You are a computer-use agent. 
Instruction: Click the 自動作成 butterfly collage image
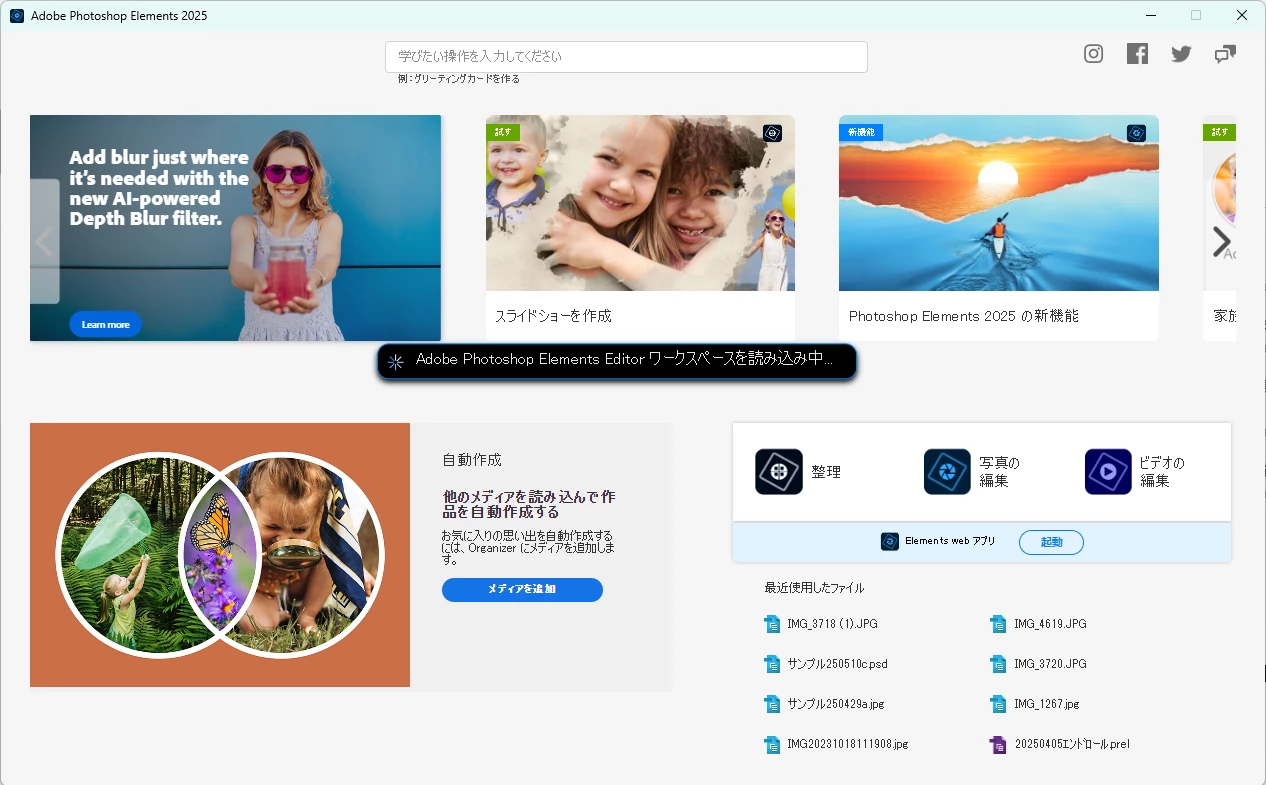[x=220, y=555]
